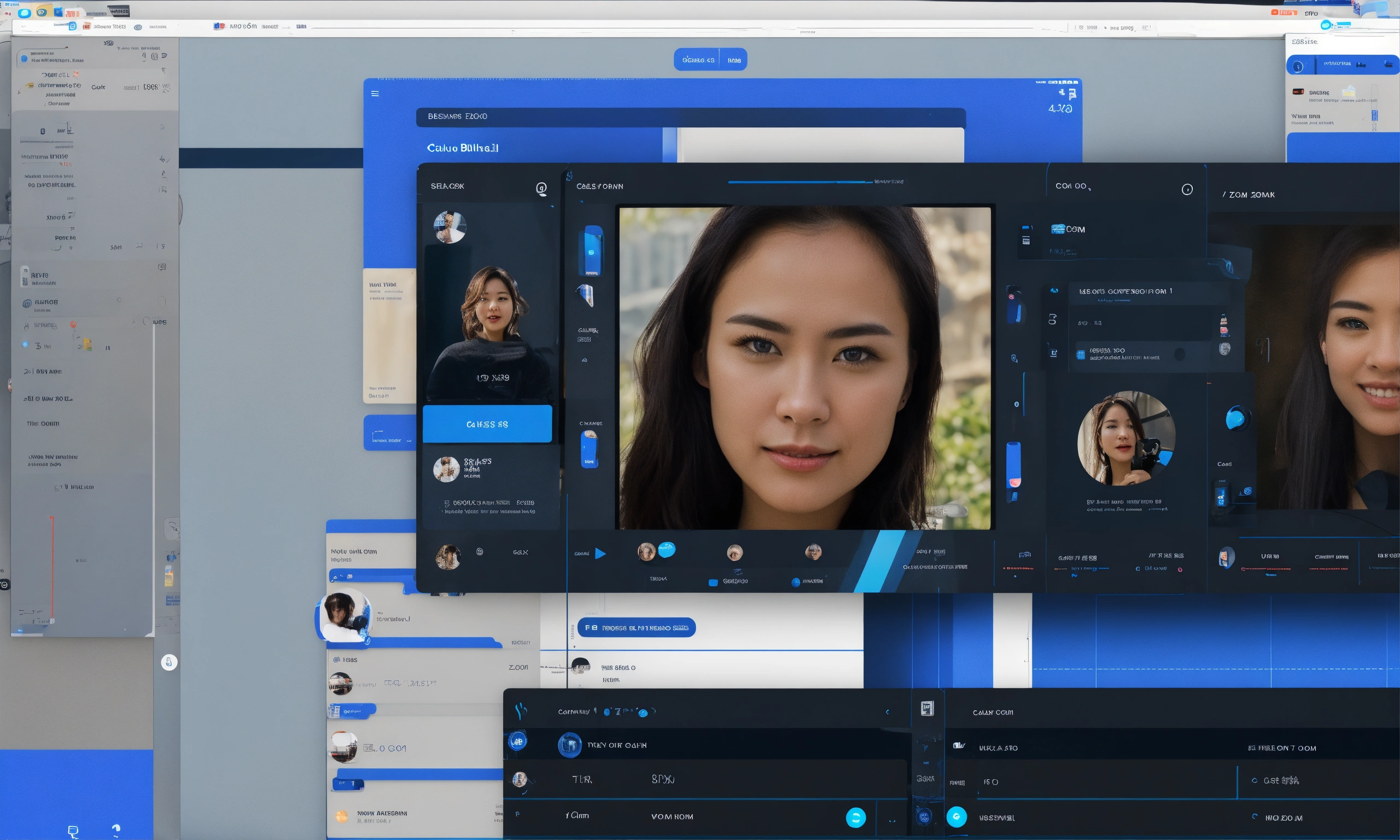
Task: Toggle the dark circle switch in the IOPESA 1SO row
Action: point(1179,354)
